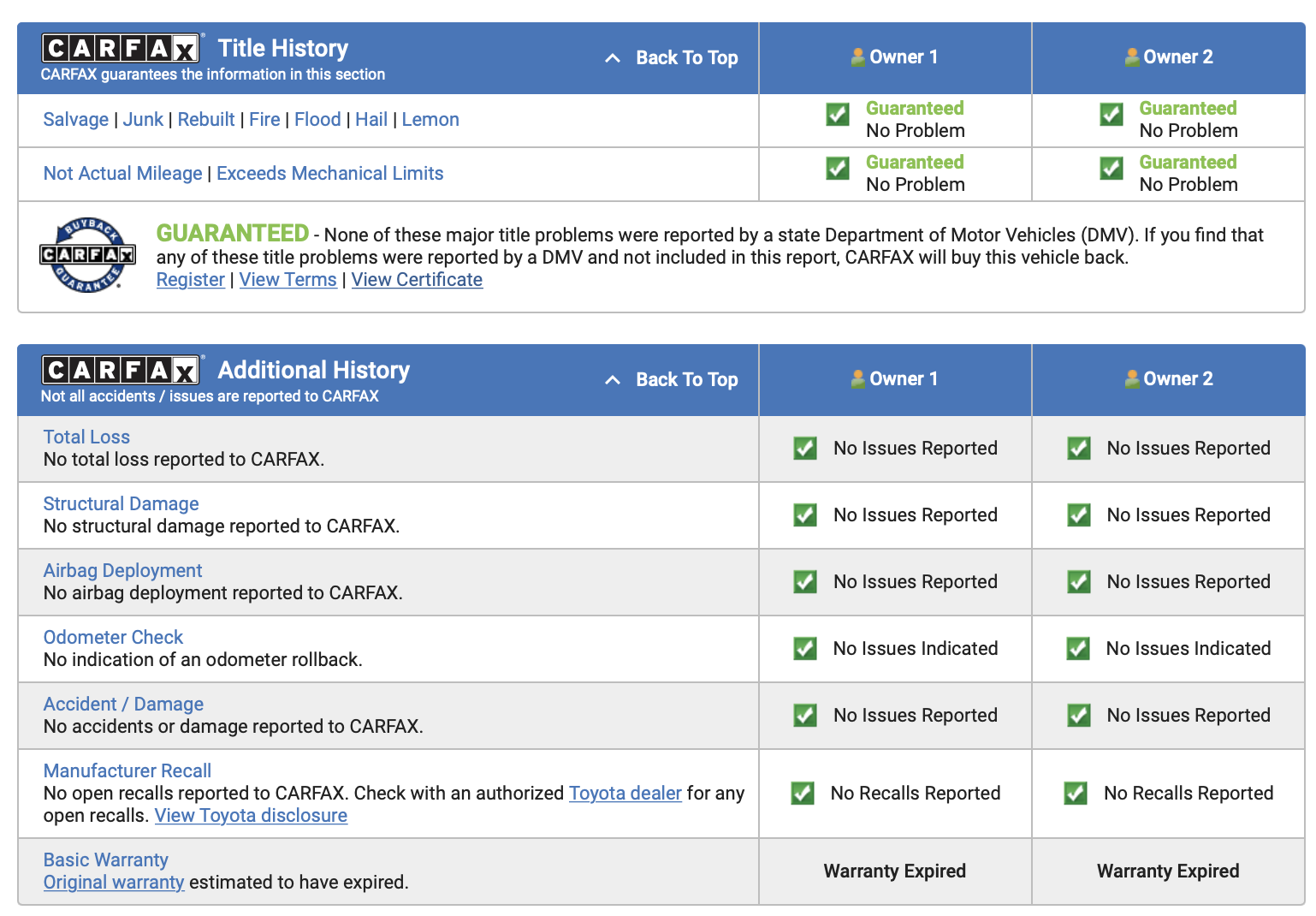Image resolution: width=1316 pixels, height=916 pixels.
Task: Follow the Toyota dealer link
Action: pyautogui.click(x=625, y=794)
